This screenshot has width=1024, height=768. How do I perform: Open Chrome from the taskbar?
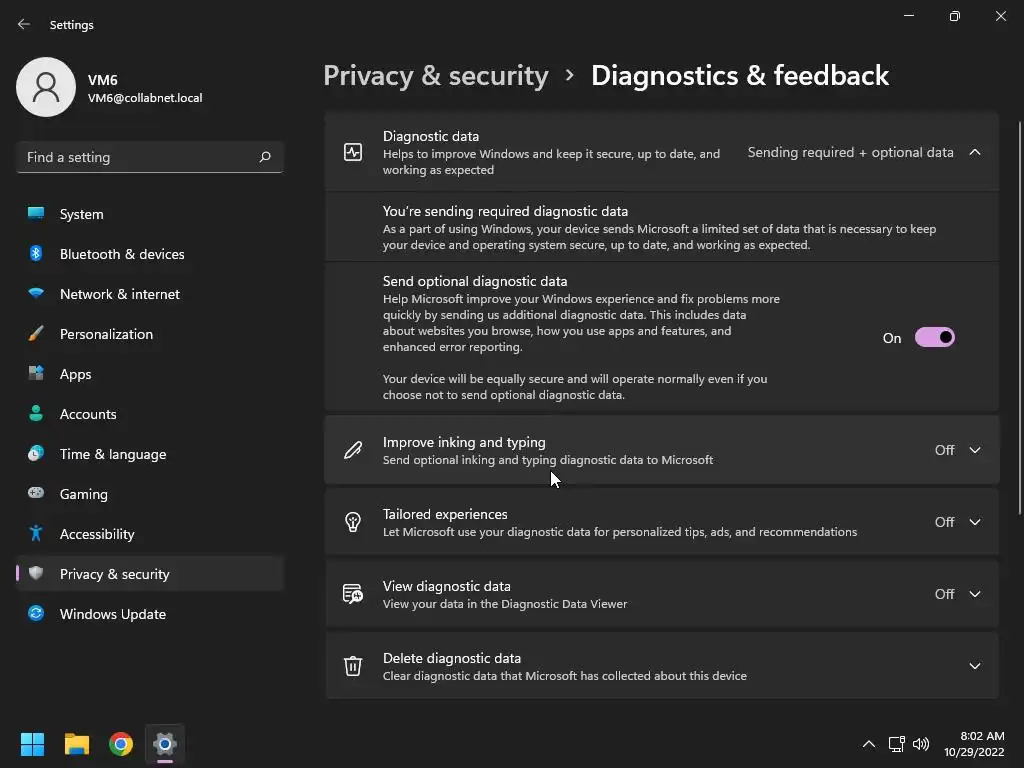tap(121, 744)
